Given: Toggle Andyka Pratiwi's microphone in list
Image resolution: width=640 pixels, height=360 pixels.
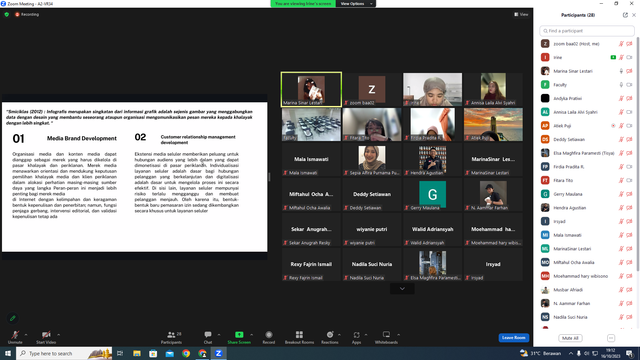Looking at the screenshot, I should point(621,98).
